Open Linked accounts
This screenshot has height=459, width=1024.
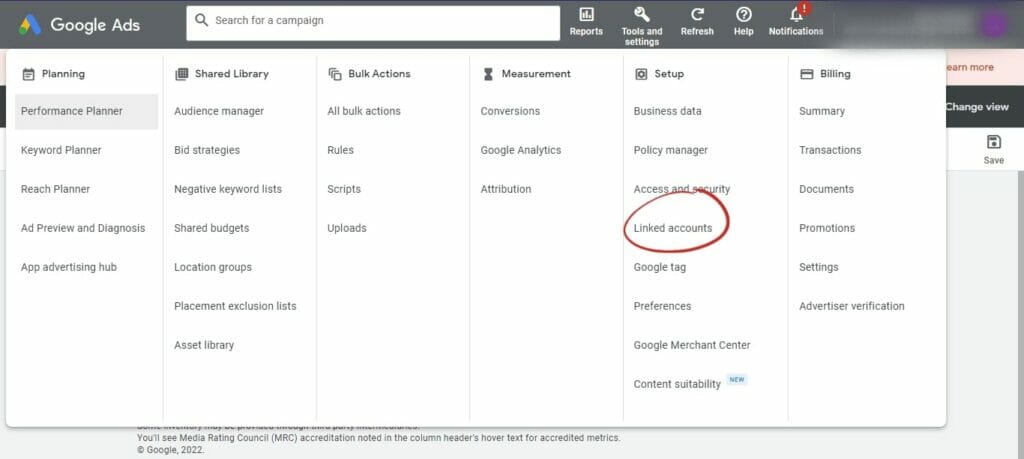[x=673, y=229]
